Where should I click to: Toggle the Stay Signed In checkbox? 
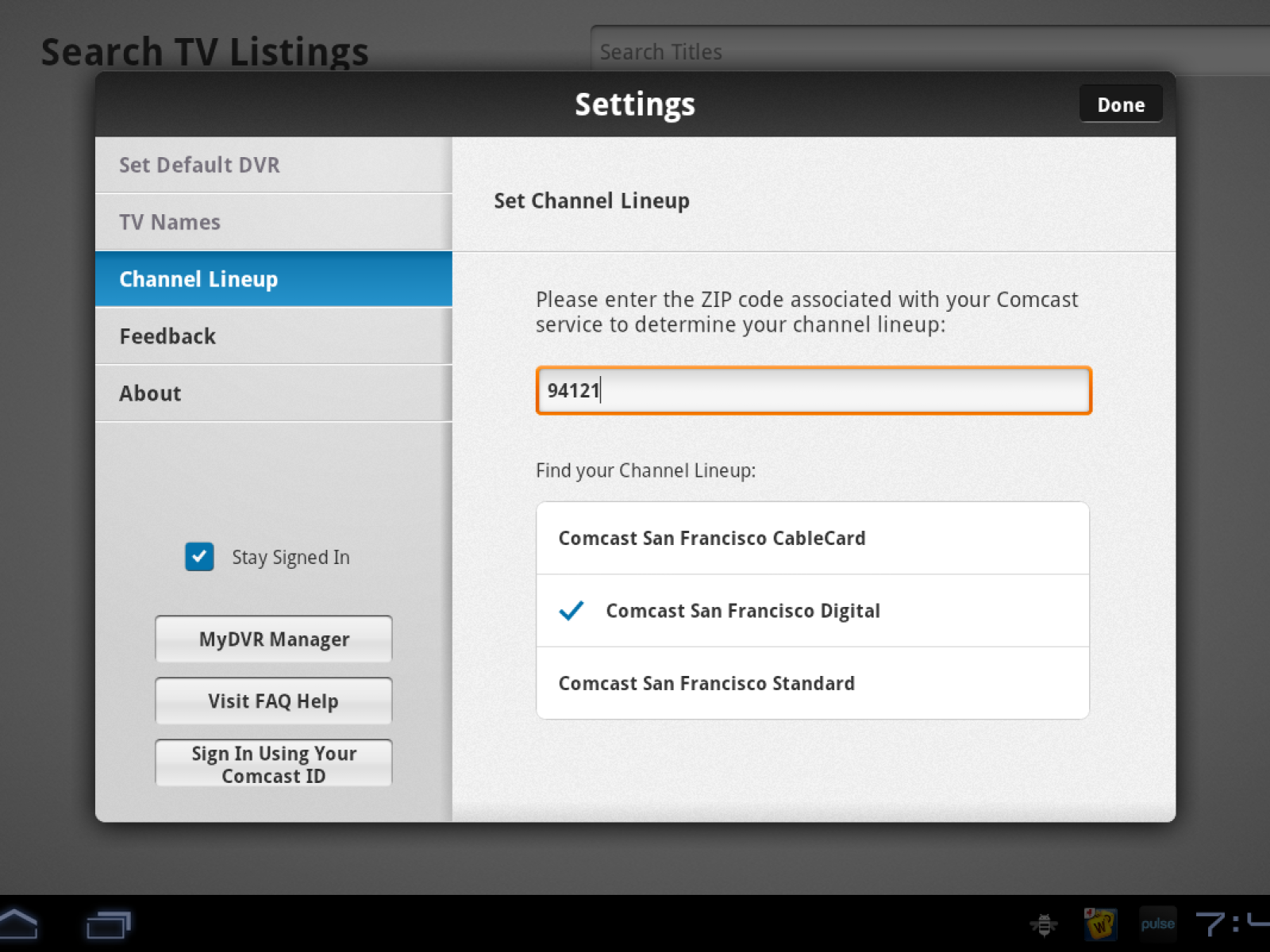(199, 557)
